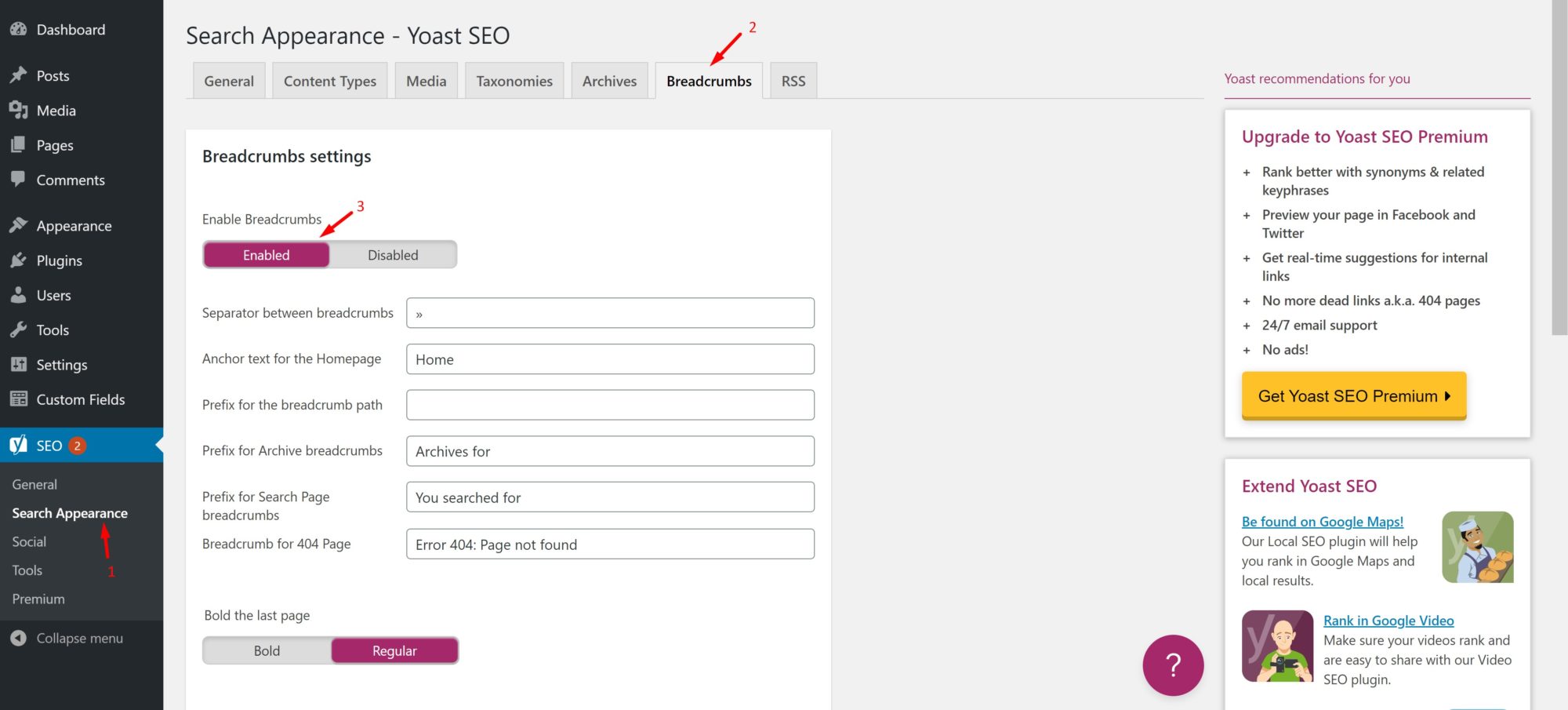
Task: Open Custom Fields in the admin menu
Action: pyautogui.click(x=82, y=399)
